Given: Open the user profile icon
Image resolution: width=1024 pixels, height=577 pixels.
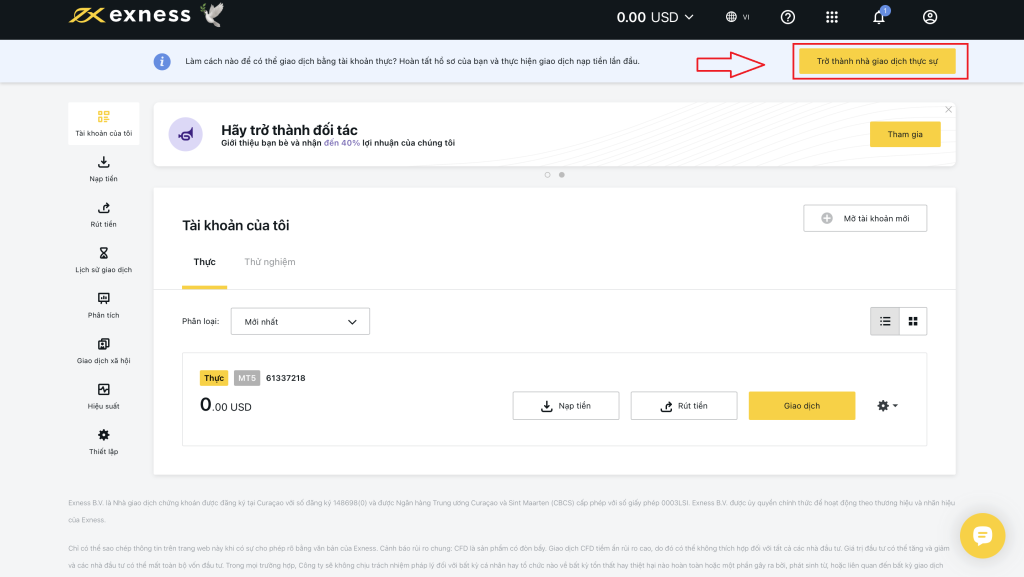Looking at the screenshot, I should click(x=930, y=17).
